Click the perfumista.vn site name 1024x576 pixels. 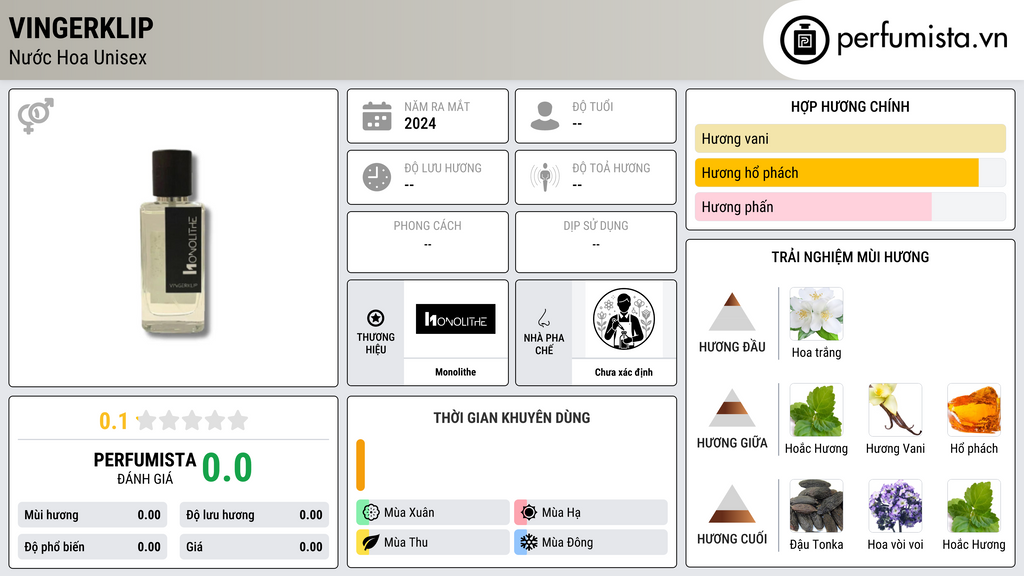922,38
